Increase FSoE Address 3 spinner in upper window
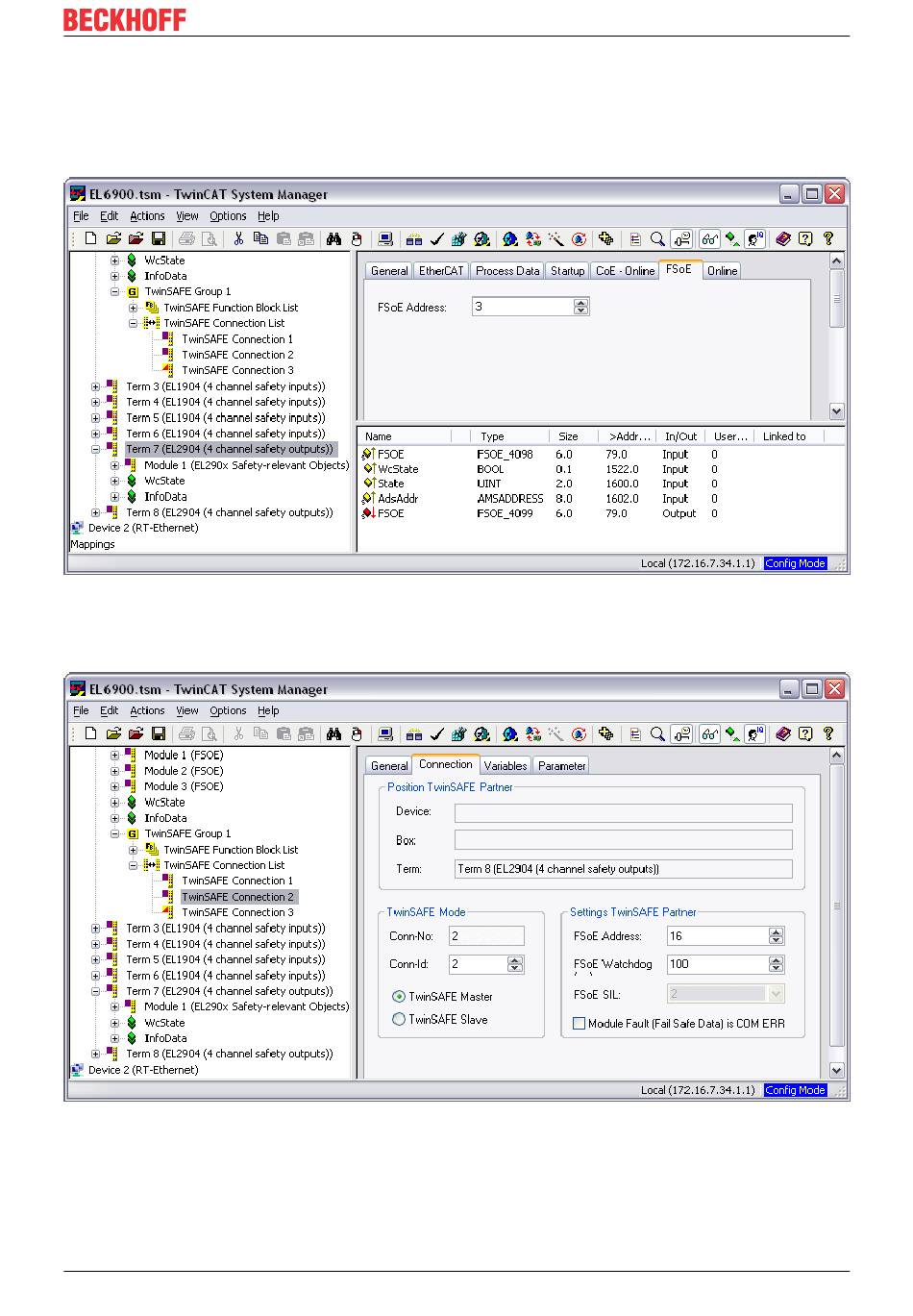The width and height of the screenshot is (913, 1316). [x=580, y=303]
